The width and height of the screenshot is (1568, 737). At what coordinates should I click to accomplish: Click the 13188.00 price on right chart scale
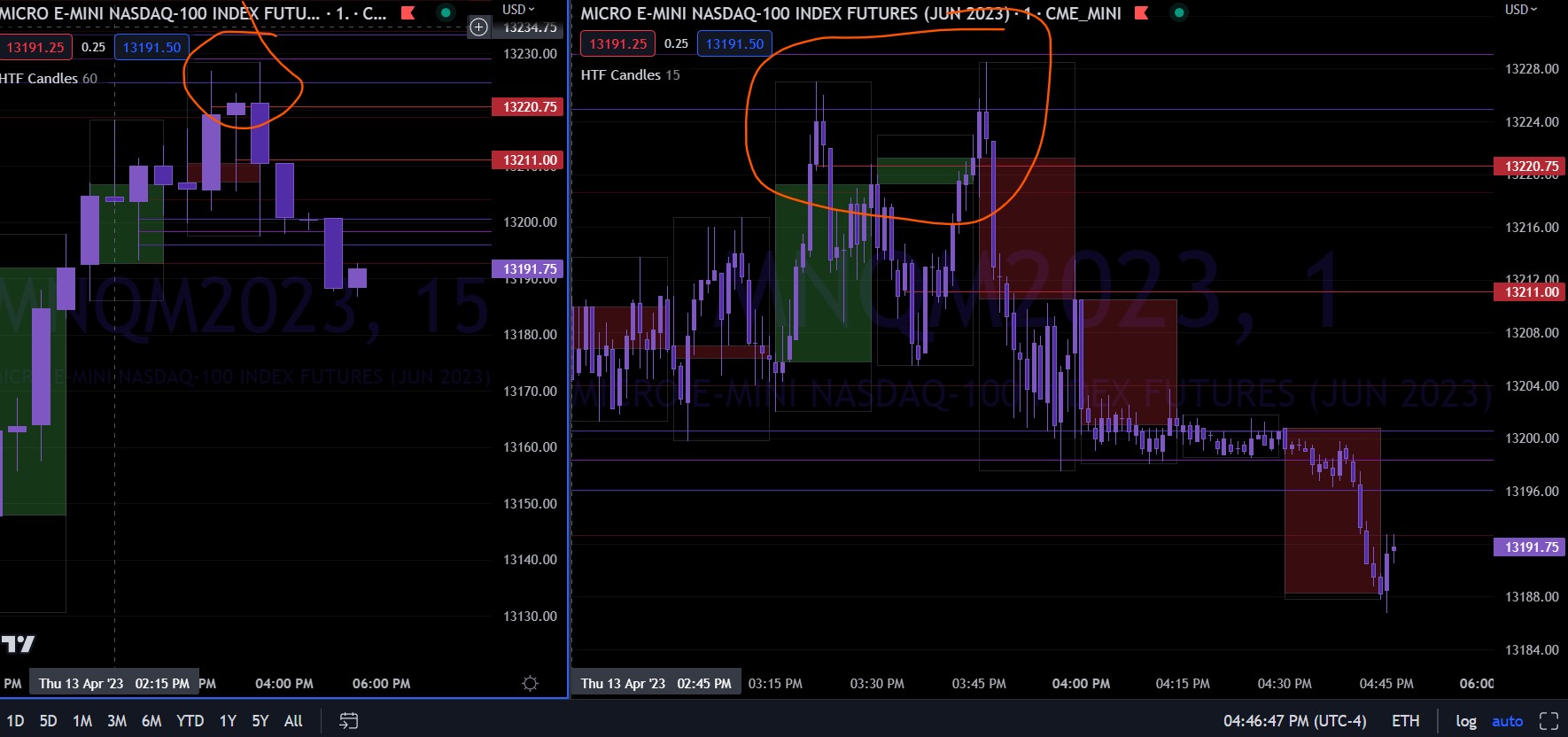click(1532, 597)
